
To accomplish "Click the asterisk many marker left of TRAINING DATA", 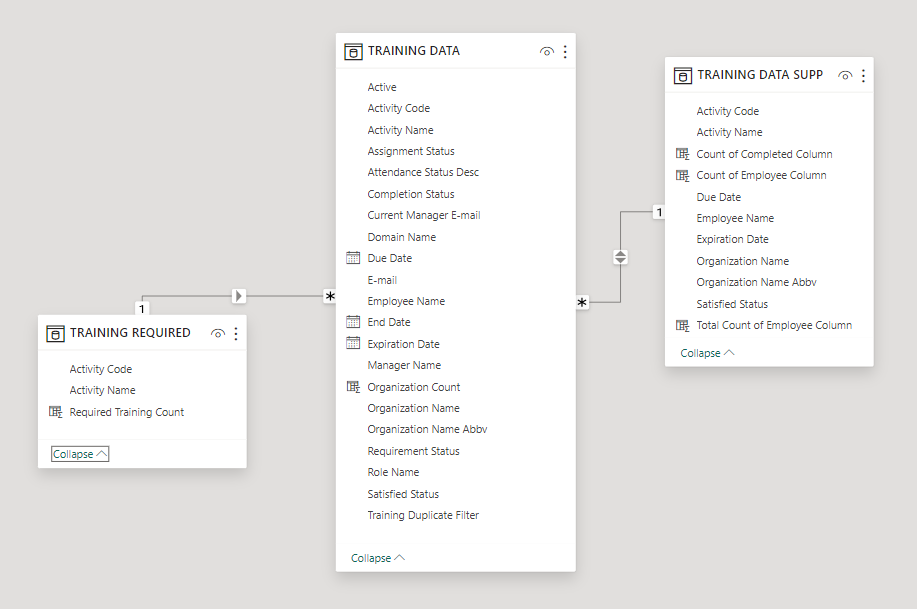I will (x=330, y=296).
